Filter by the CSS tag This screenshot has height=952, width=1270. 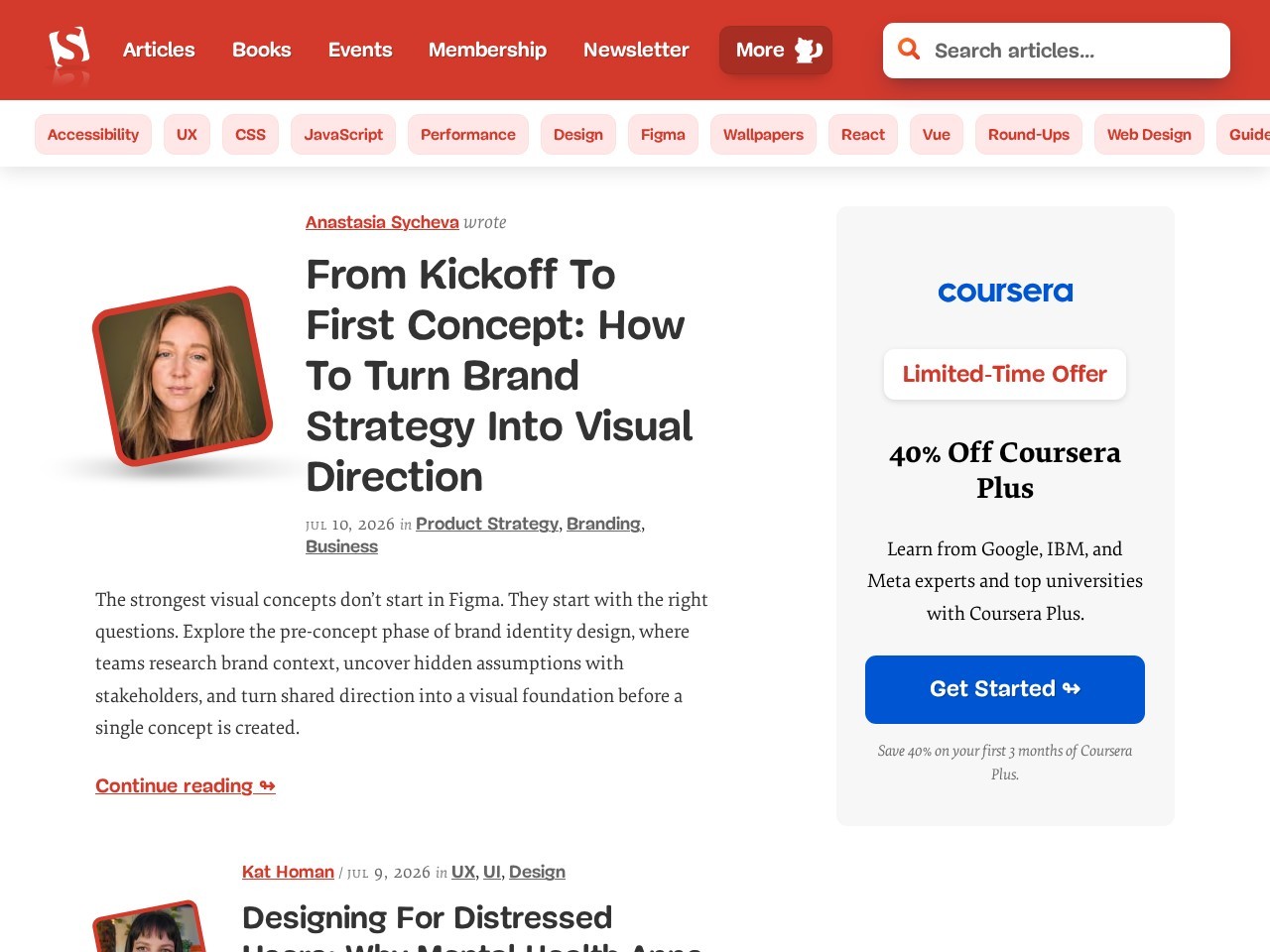(x=250, y=135)
